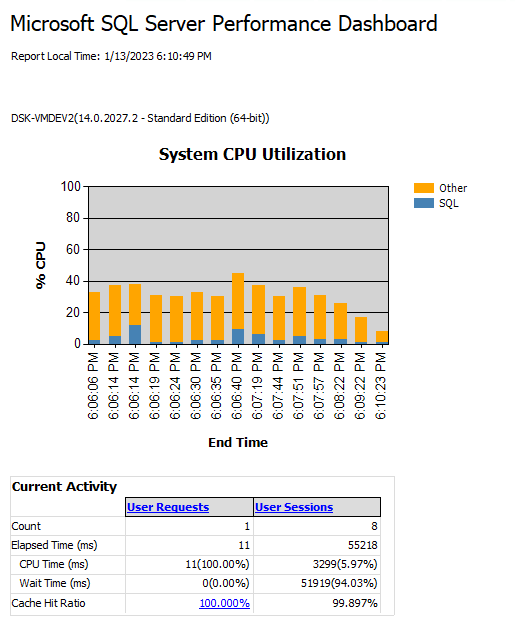Image resolution: width=515 pixels, height=640 pixels.
Task: Click the End Time axis title
Action: coord(238,442)
